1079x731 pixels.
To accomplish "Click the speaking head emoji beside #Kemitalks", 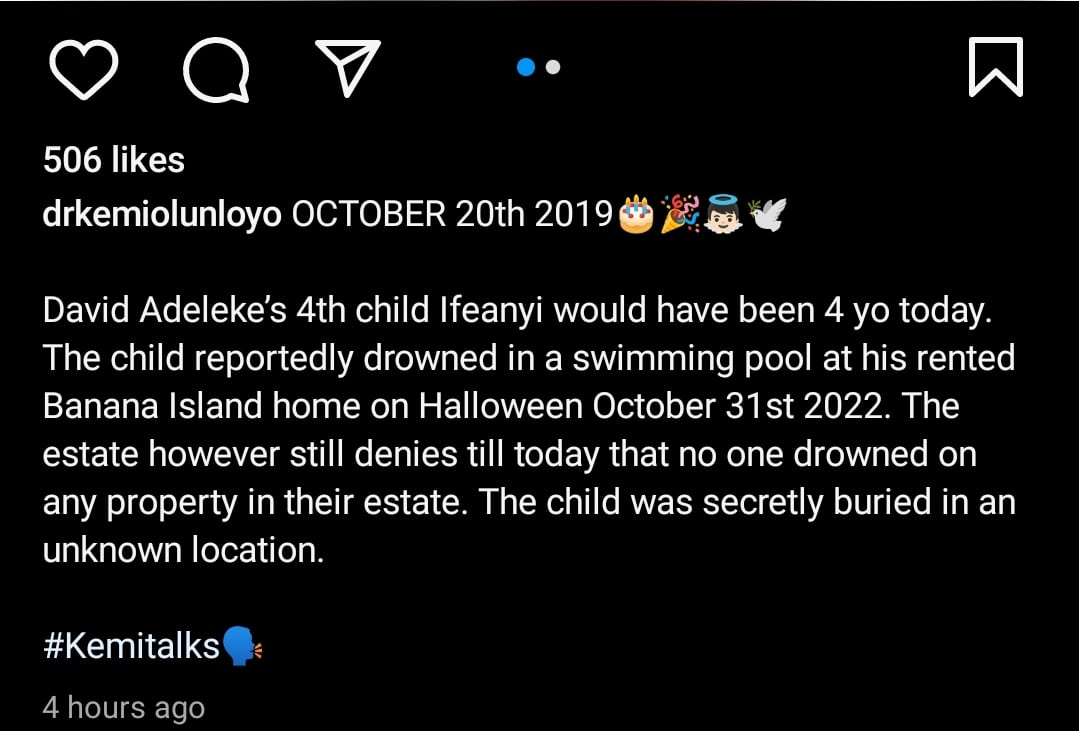I will (x=241, y=646).
